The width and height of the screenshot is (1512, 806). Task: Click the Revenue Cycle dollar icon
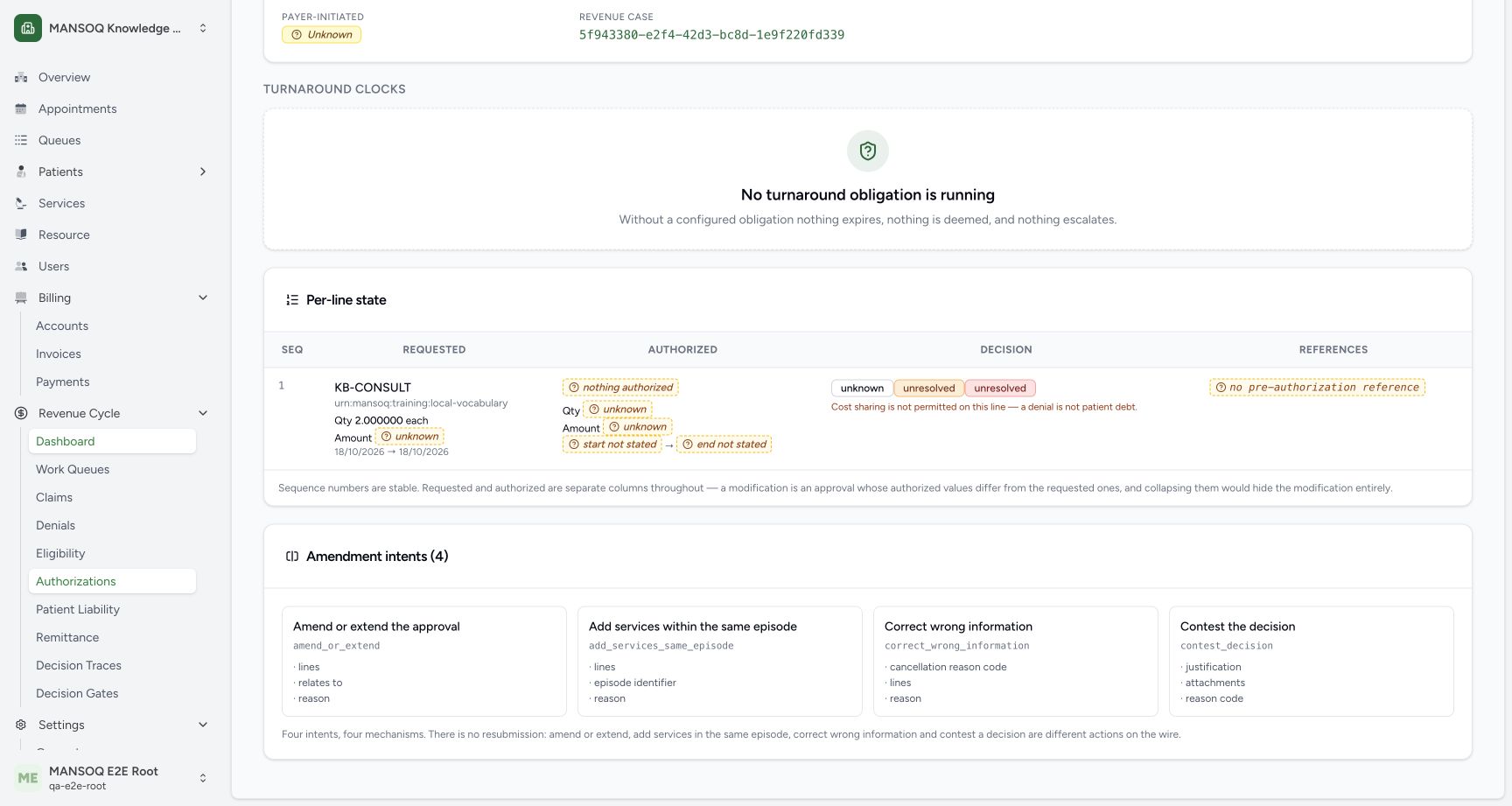click(21, 414)
